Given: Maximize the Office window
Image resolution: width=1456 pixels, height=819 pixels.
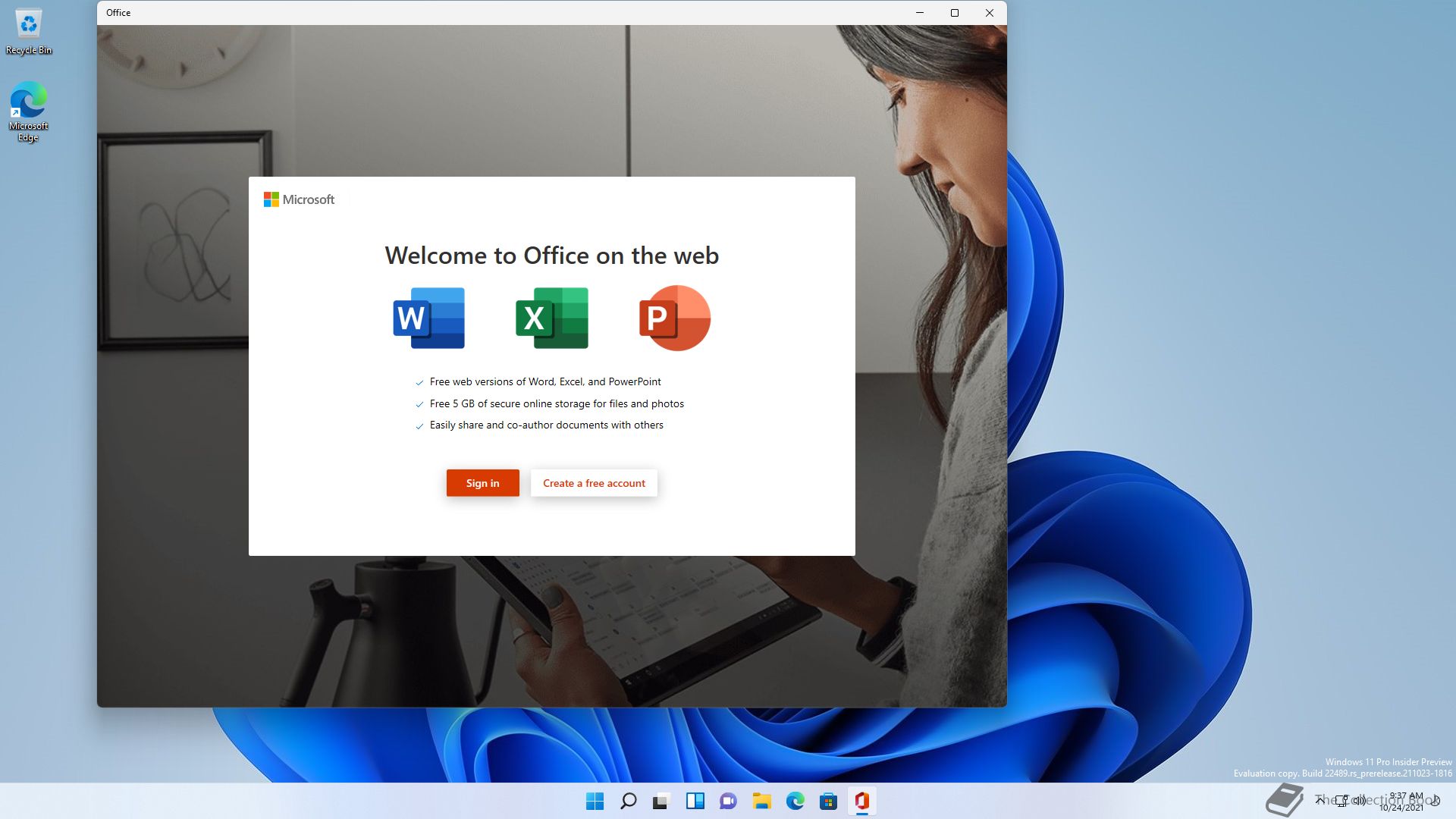Looking at the screenshot, I should [955, 13].
